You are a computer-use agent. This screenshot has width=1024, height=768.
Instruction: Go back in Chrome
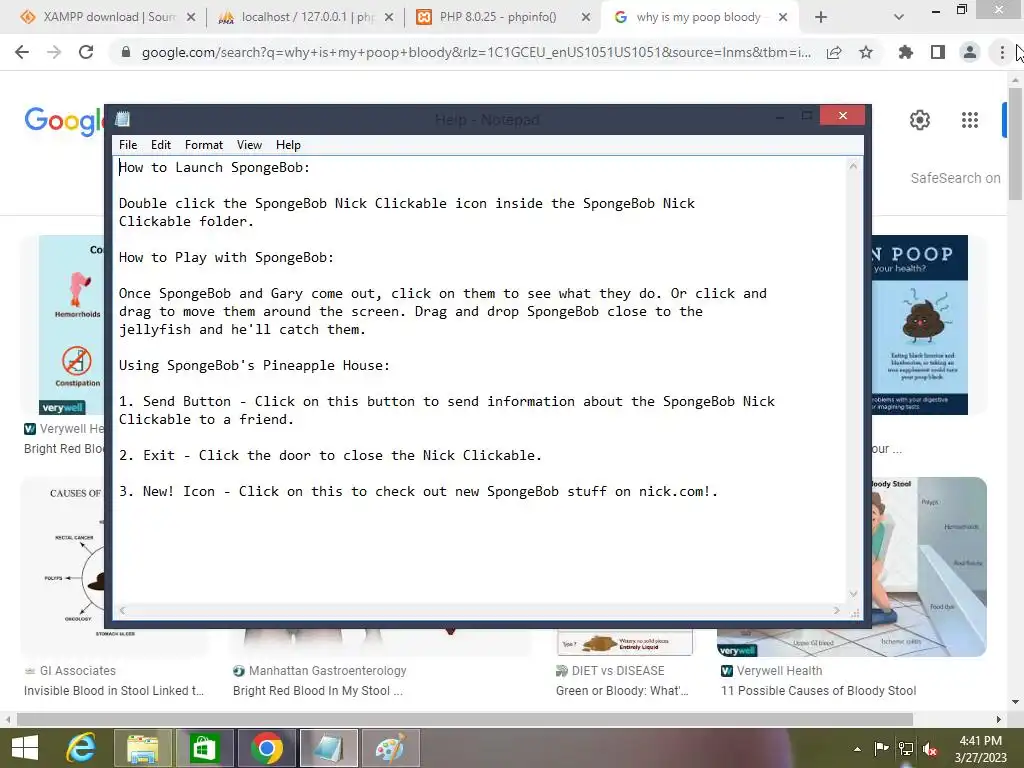pyautogui.click(x=22, y=52)
